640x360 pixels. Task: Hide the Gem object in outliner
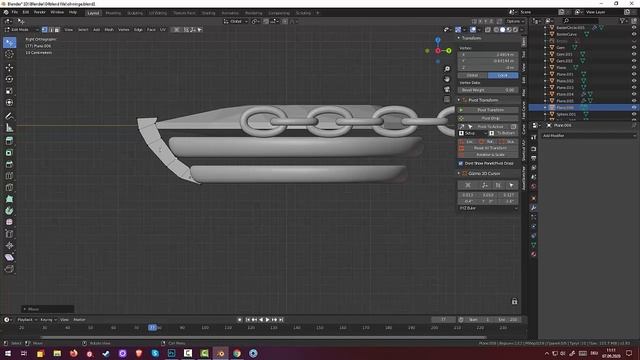[634, 47]
